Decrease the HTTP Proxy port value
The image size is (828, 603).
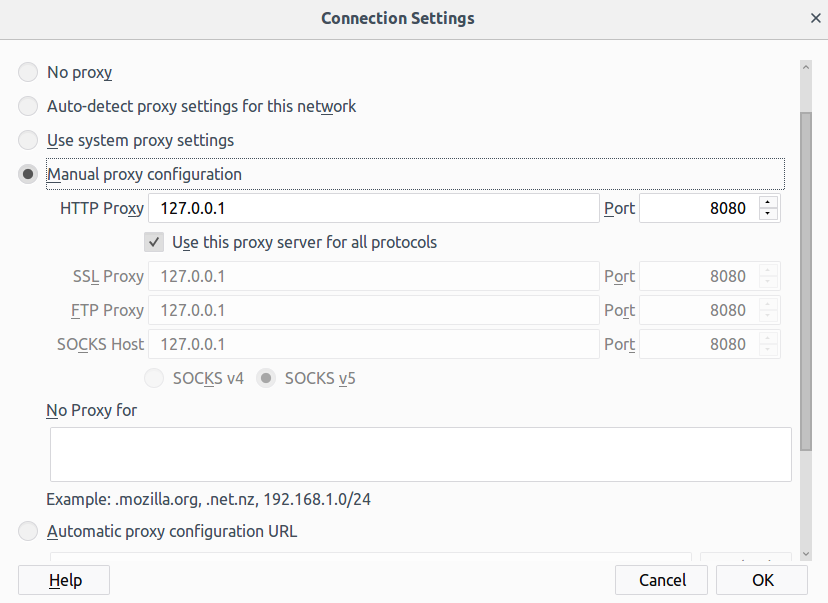[767, 213]
